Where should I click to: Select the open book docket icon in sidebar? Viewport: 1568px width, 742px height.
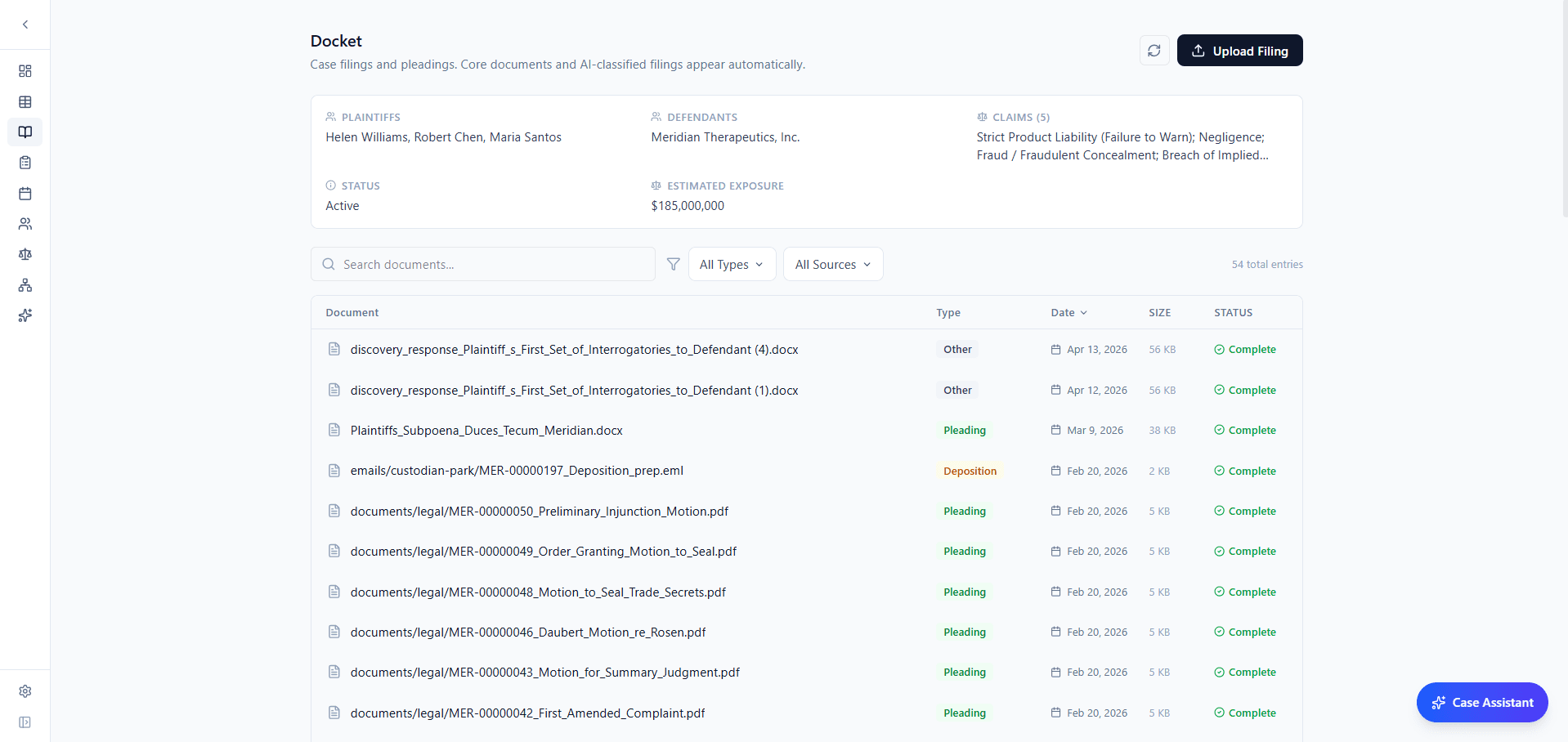coord(25,132)
